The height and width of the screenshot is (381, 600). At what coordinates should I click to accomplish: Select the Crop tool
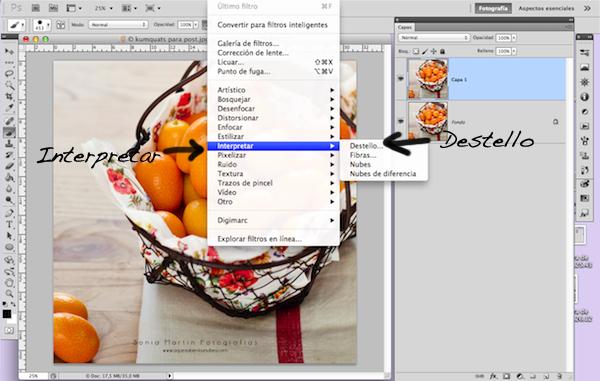(9, 96)
